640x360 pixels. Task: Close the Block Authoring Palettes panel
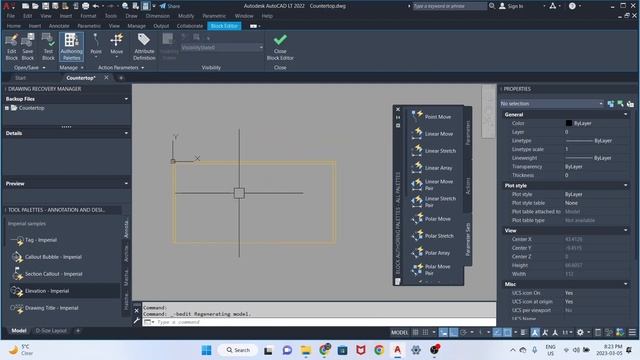398,109
